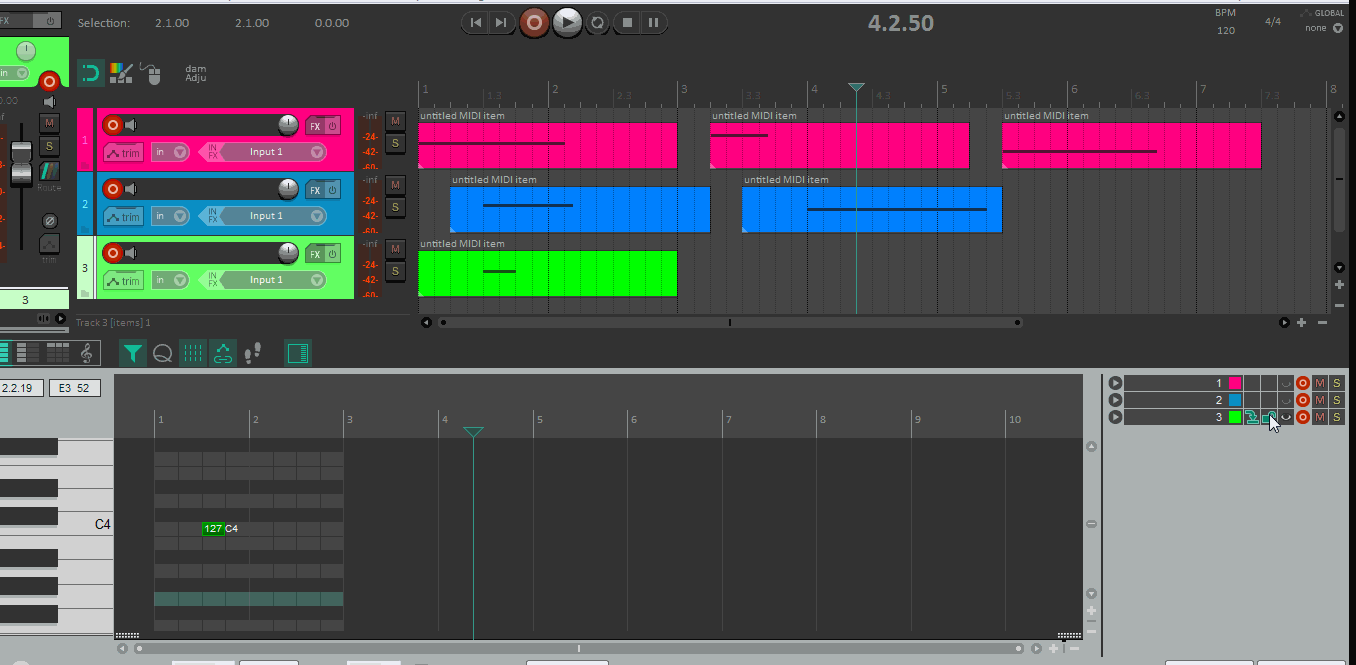Open input FX on track 1

point(211,152)
